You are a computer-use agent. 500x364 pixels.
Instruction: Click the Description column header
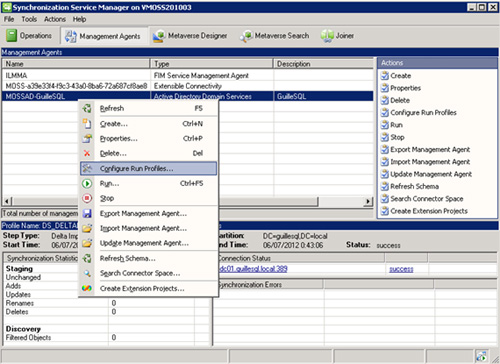[323, 64]
